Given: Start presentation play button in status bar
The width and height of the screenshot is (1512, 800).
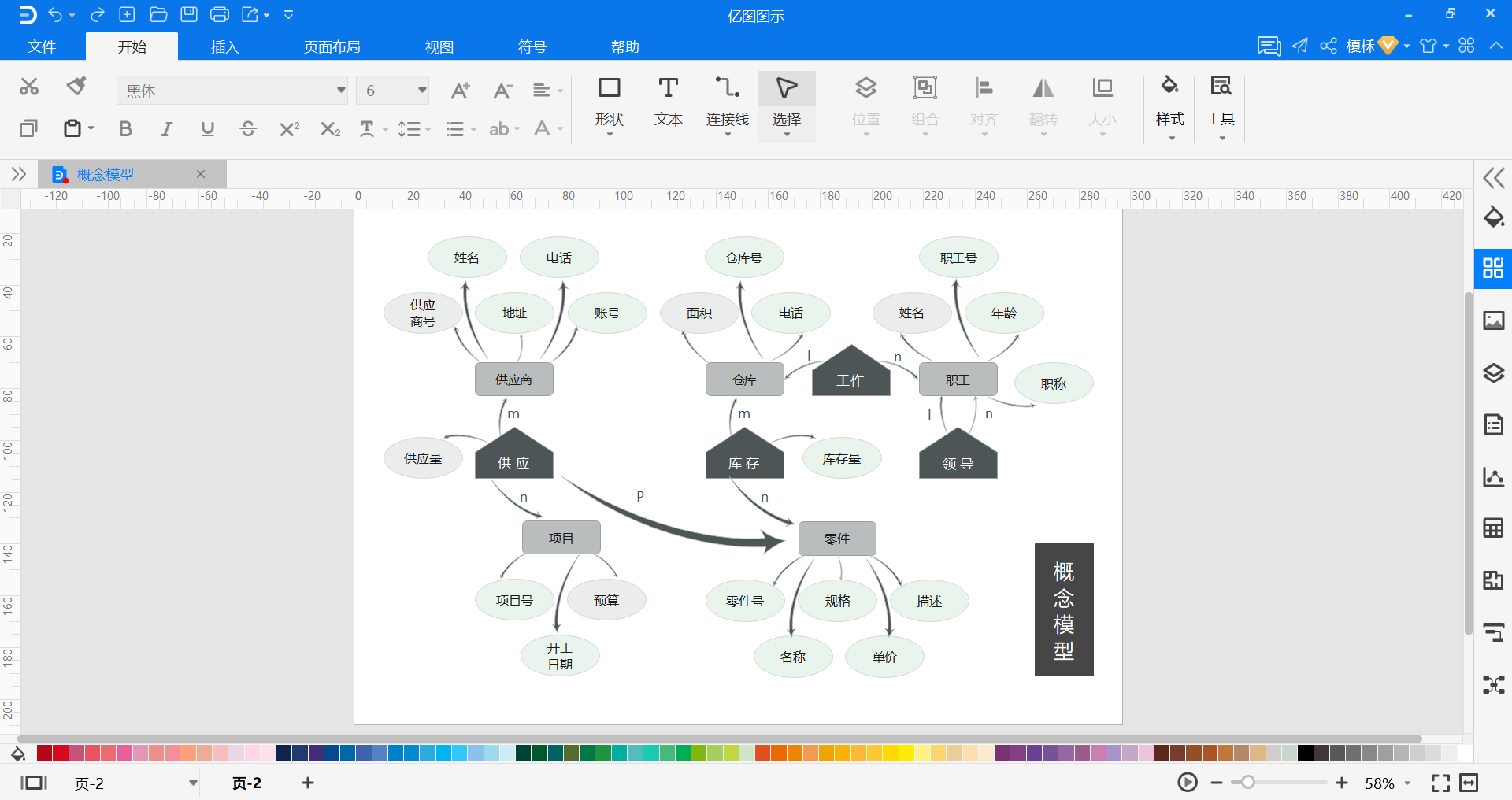Looking at the screenshot, I should [1188, 783].
